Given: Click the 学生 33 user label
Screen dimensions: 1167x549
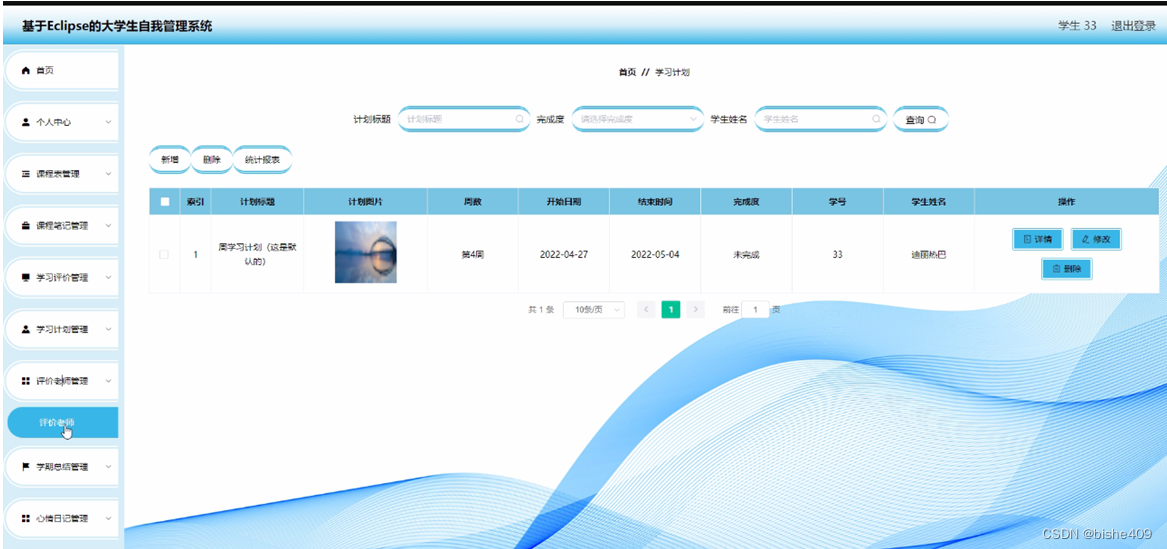Looking at the screenshot, I should (1077, 25).
